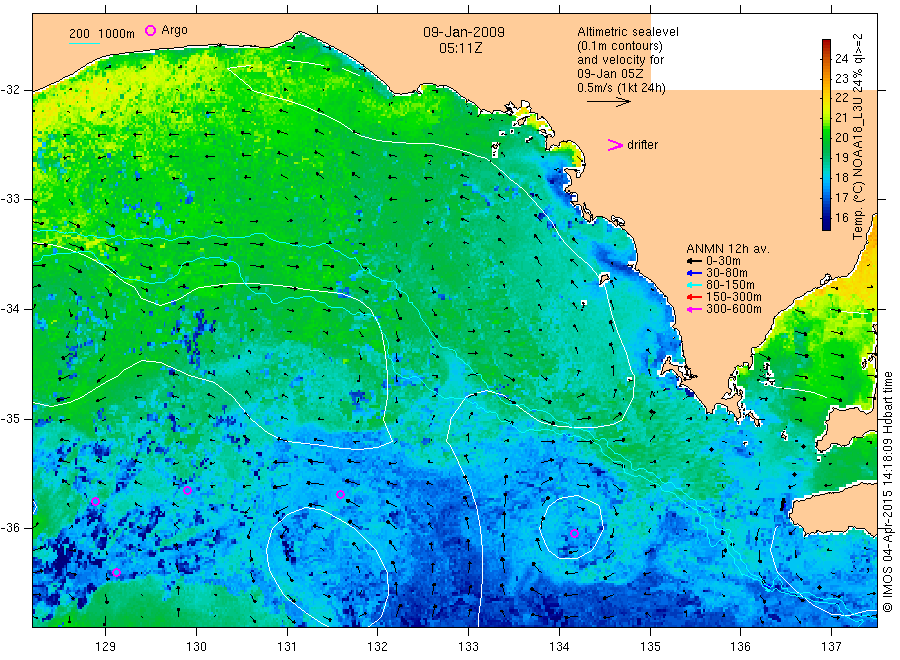Click longitude axis label '135'
Image resolution: width=900 pixels, height=660 pixels.
point(650,646)
